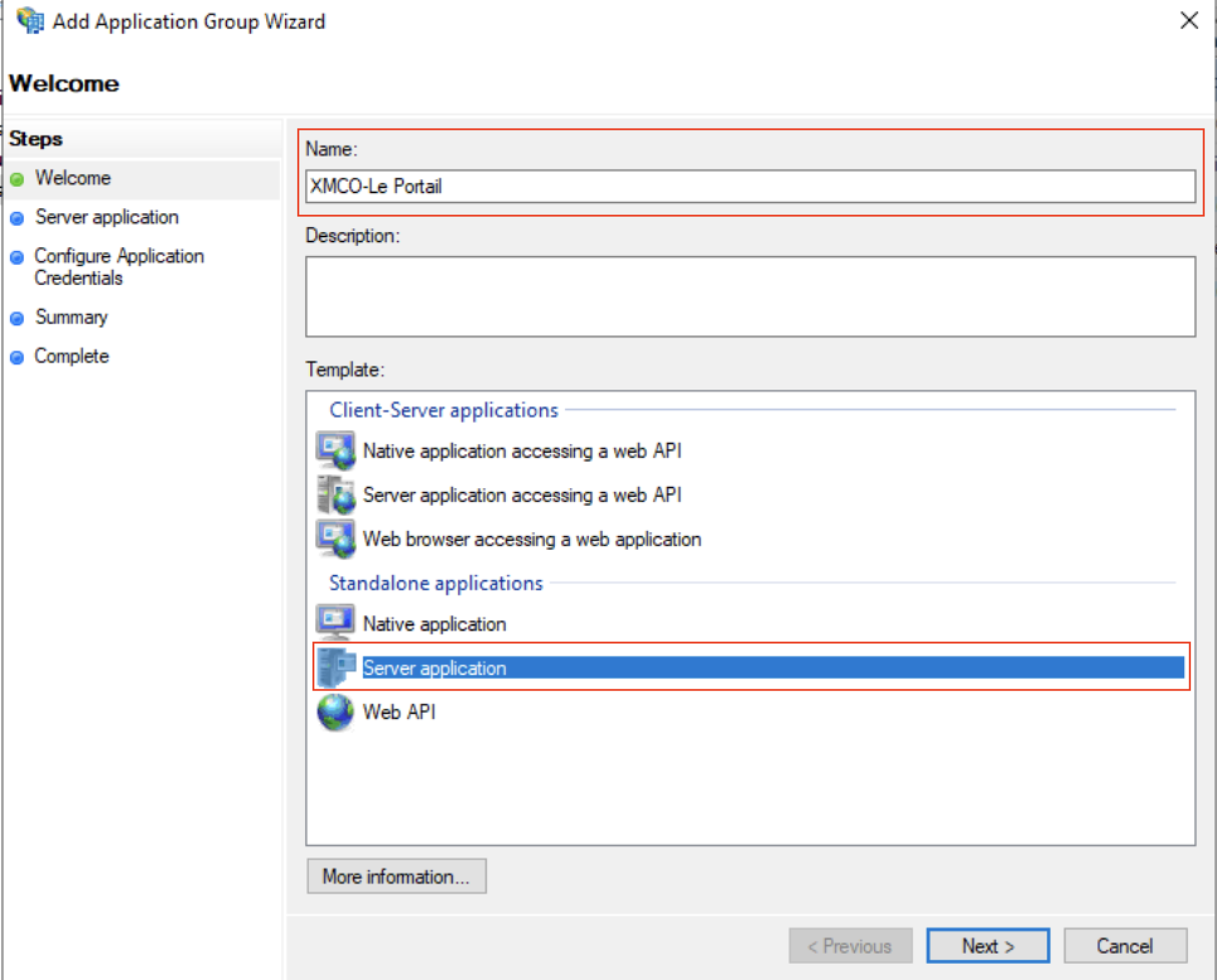Click inside the empty Description box

750,296
